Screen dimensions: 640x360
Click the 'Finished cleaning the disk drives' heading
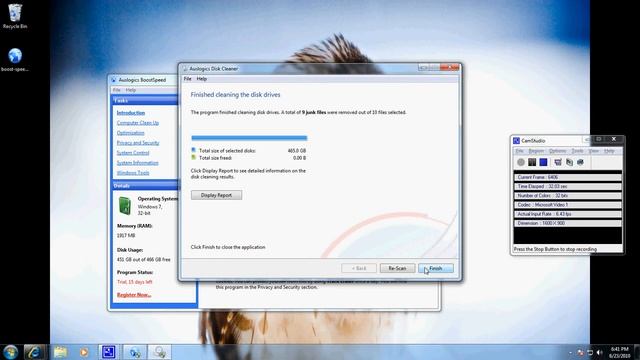[236, 95]
